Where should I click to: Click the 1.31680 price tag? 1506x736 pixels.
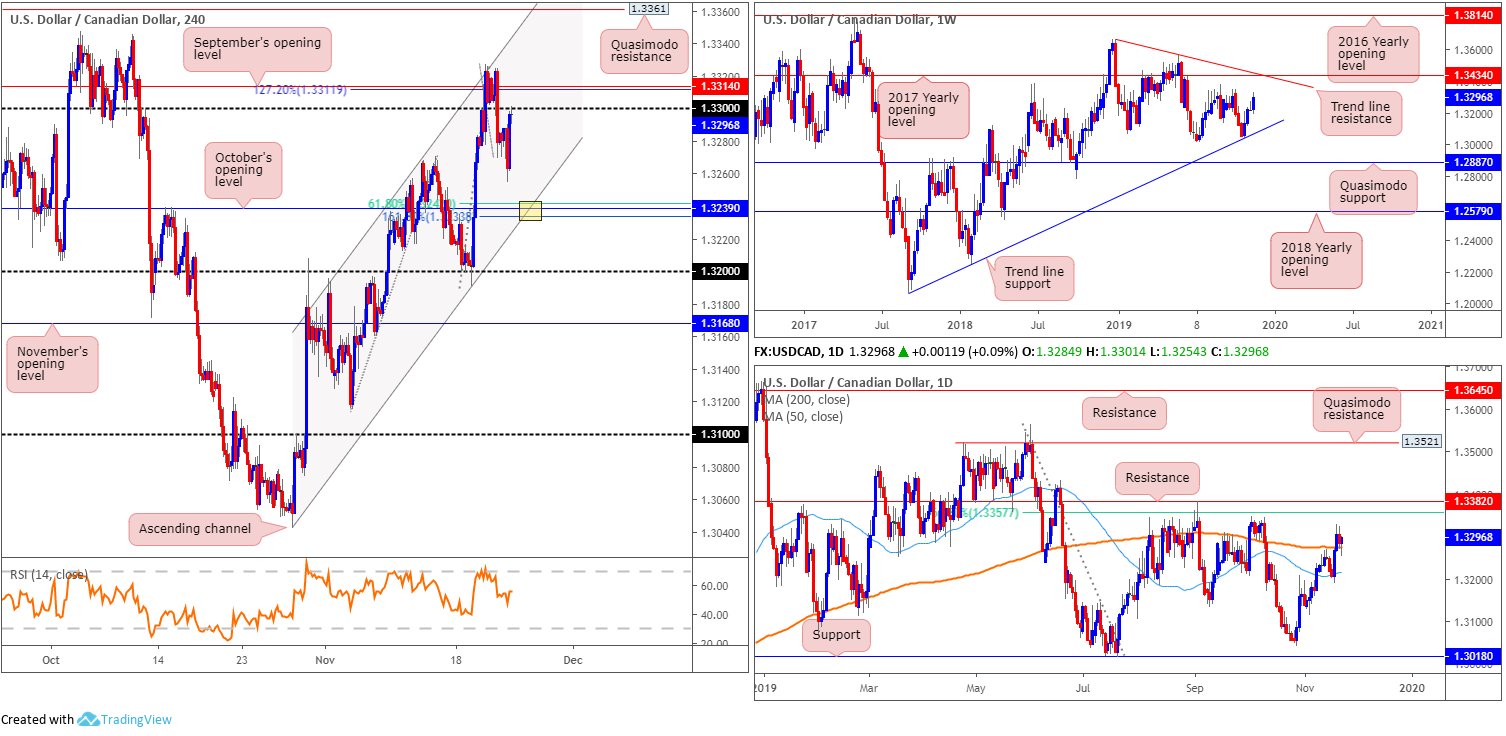[x=718, y=324]
